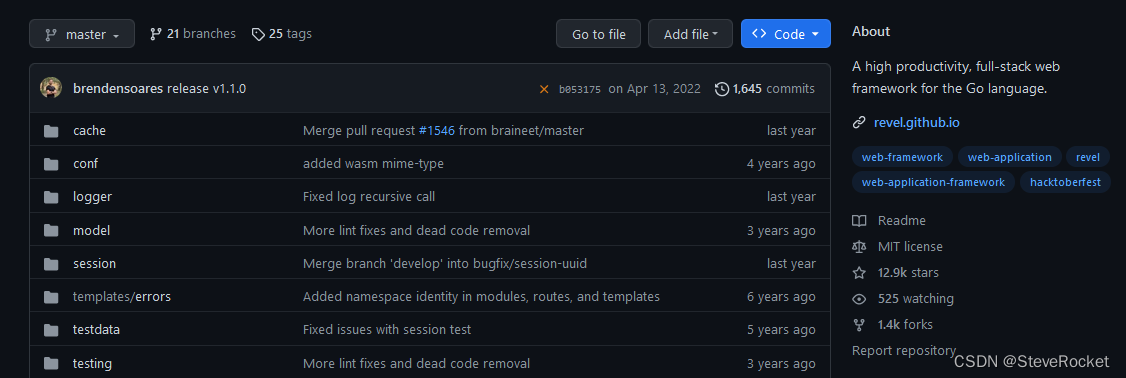The height and width of the screenshot is (378, 1126).
Task: Open the logger folder
Action: pos(93,197)
